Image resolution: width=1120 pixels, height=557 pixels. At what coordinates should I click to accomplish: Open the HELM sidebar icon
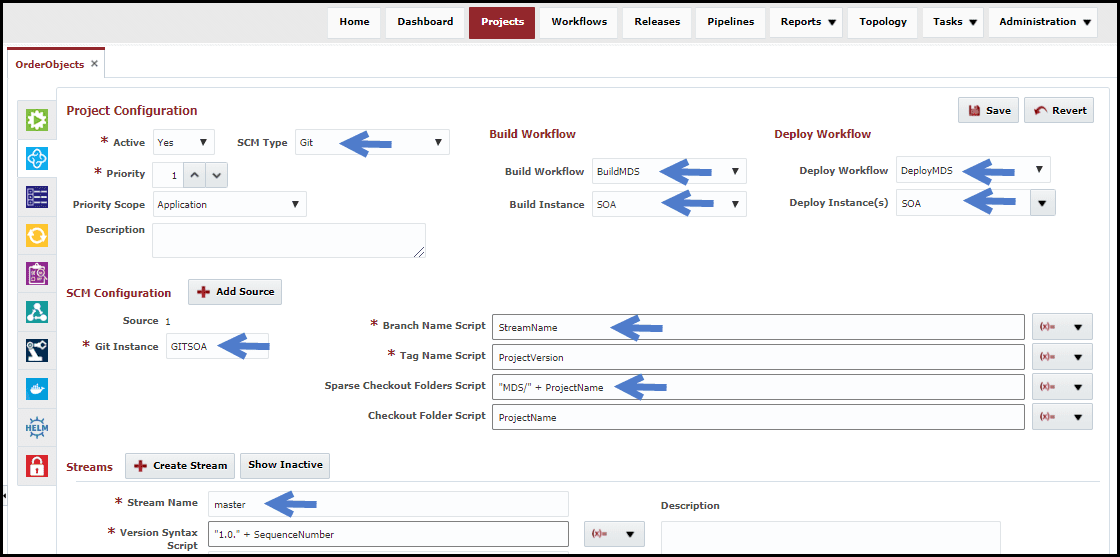(x=36, y=428)
